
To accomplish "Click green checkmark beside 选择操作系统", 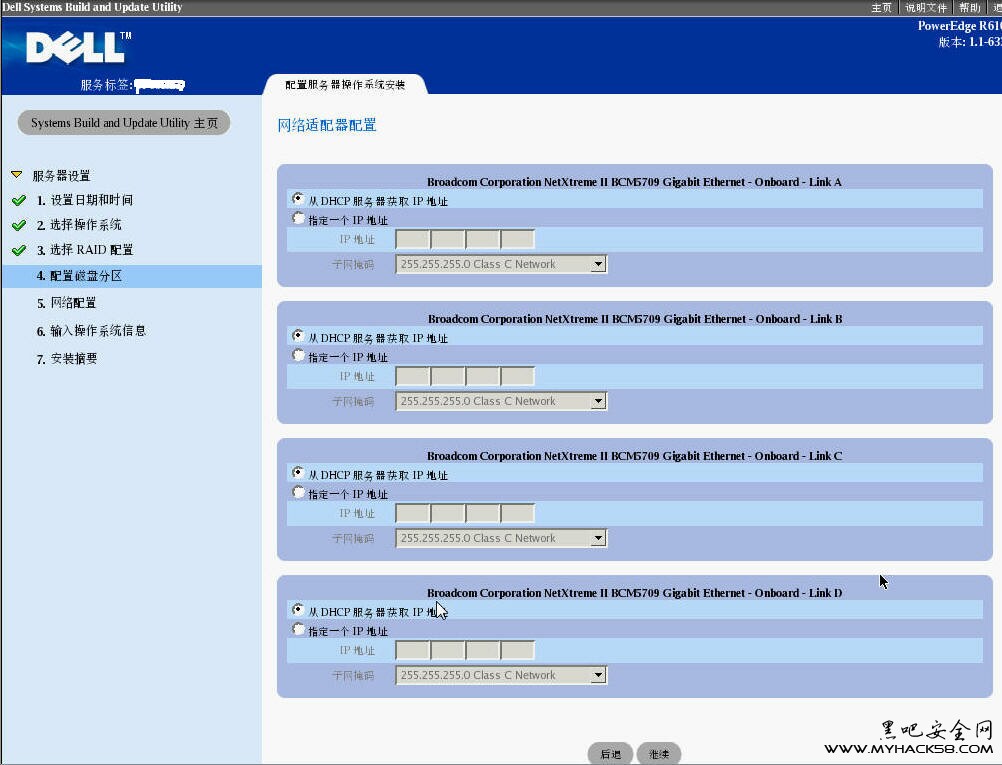I will point(19,225).
